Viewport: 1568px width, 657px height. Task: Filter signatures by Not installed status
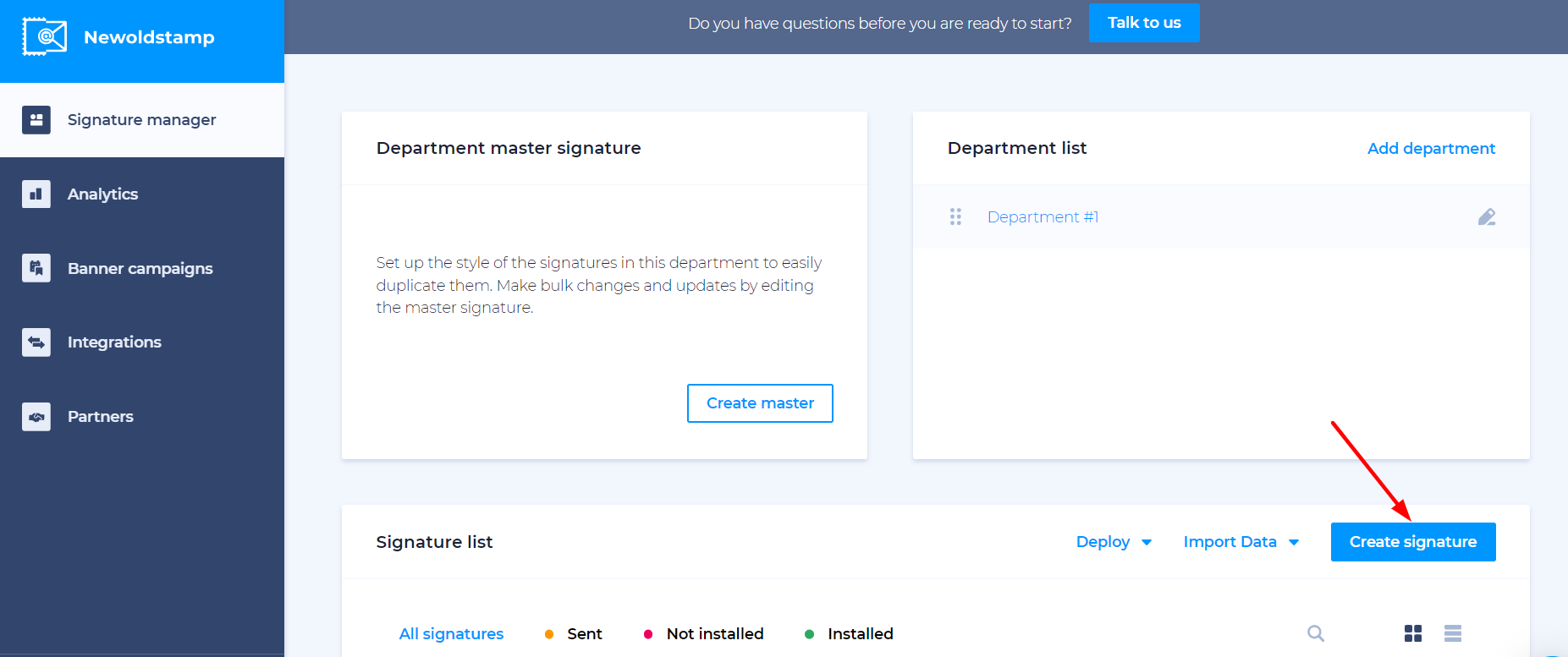[x=704, y=633]
